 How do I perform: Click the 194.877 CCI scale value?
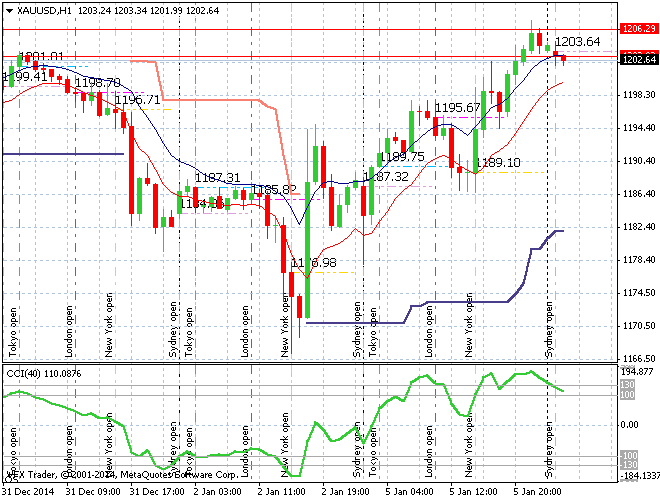click(638, 371)
